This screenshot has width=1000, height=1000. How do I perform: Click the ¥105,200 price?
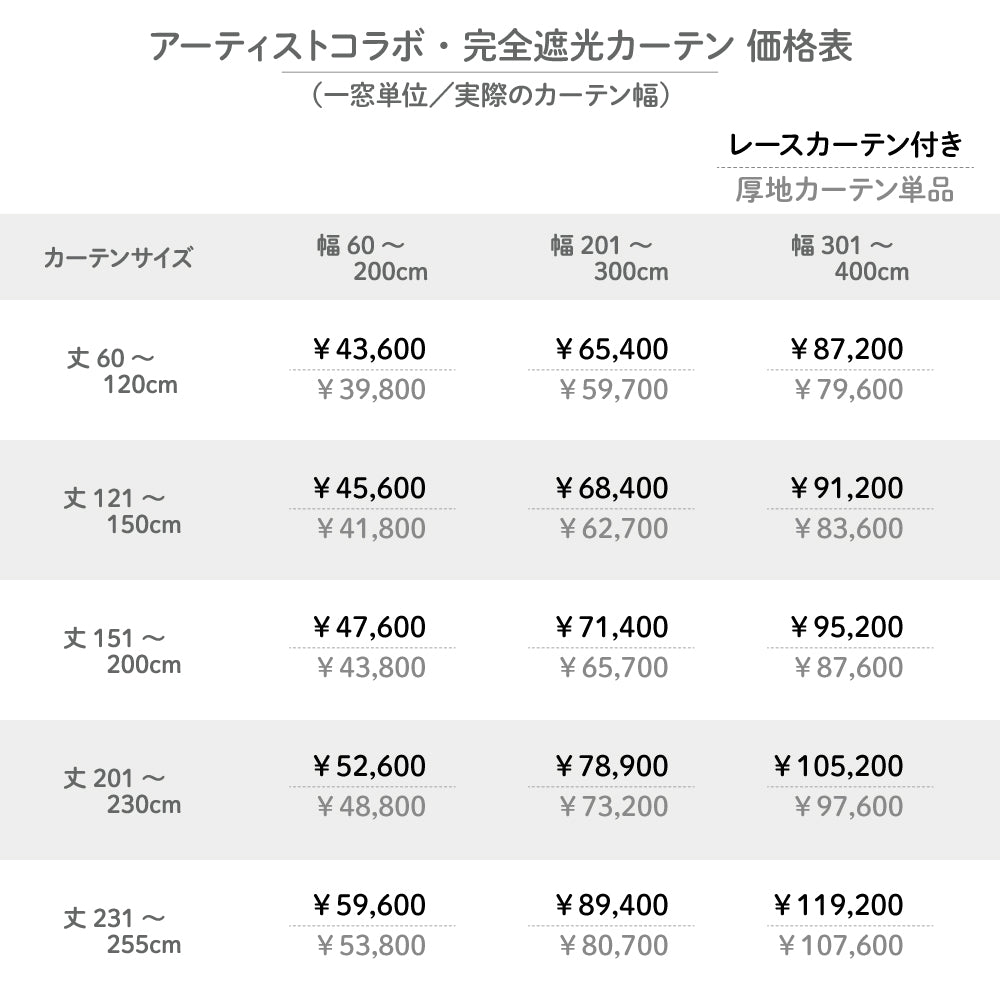coord(840,766)
